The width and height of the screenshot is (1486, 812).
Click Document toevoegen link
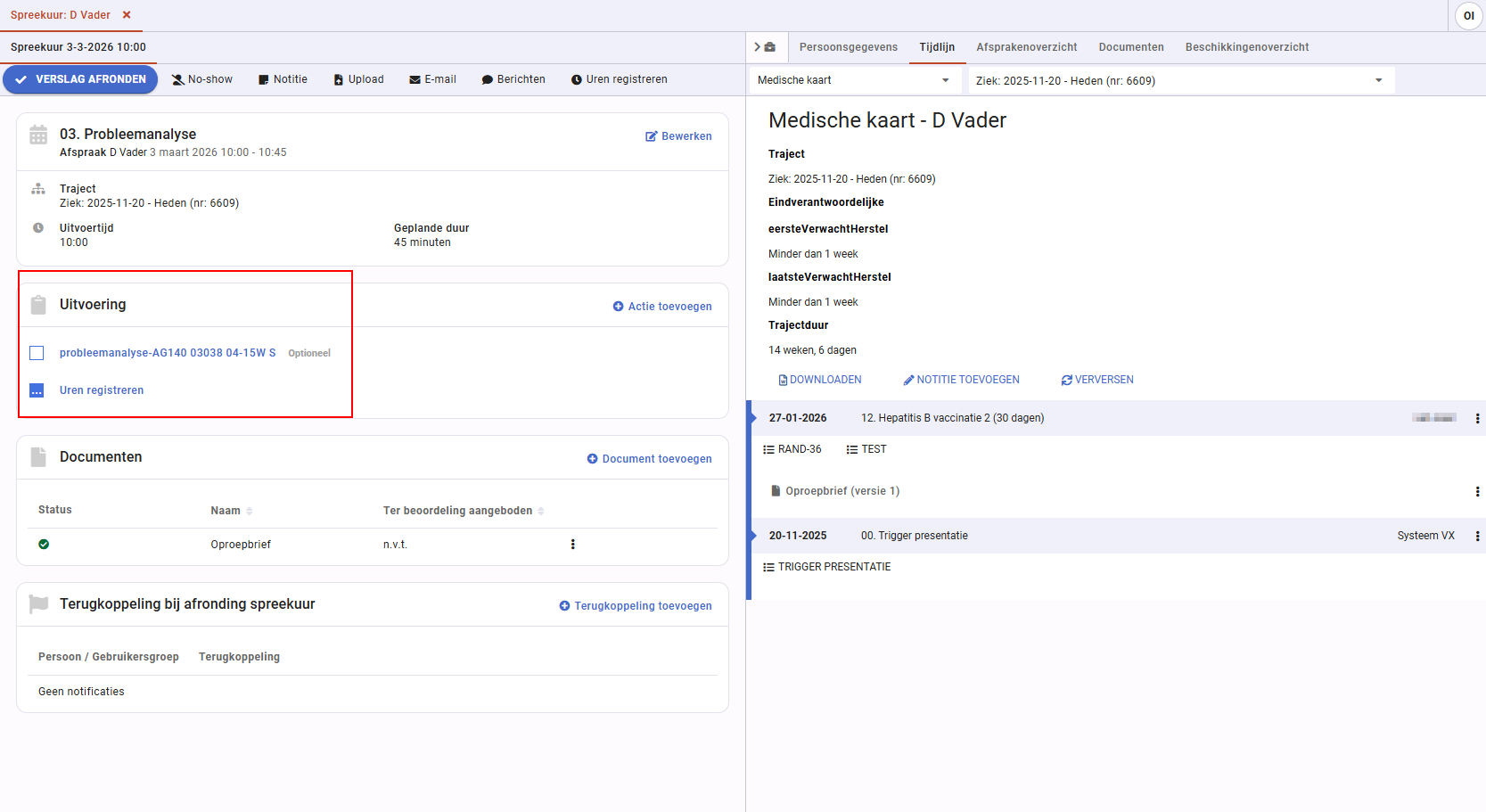649,459
